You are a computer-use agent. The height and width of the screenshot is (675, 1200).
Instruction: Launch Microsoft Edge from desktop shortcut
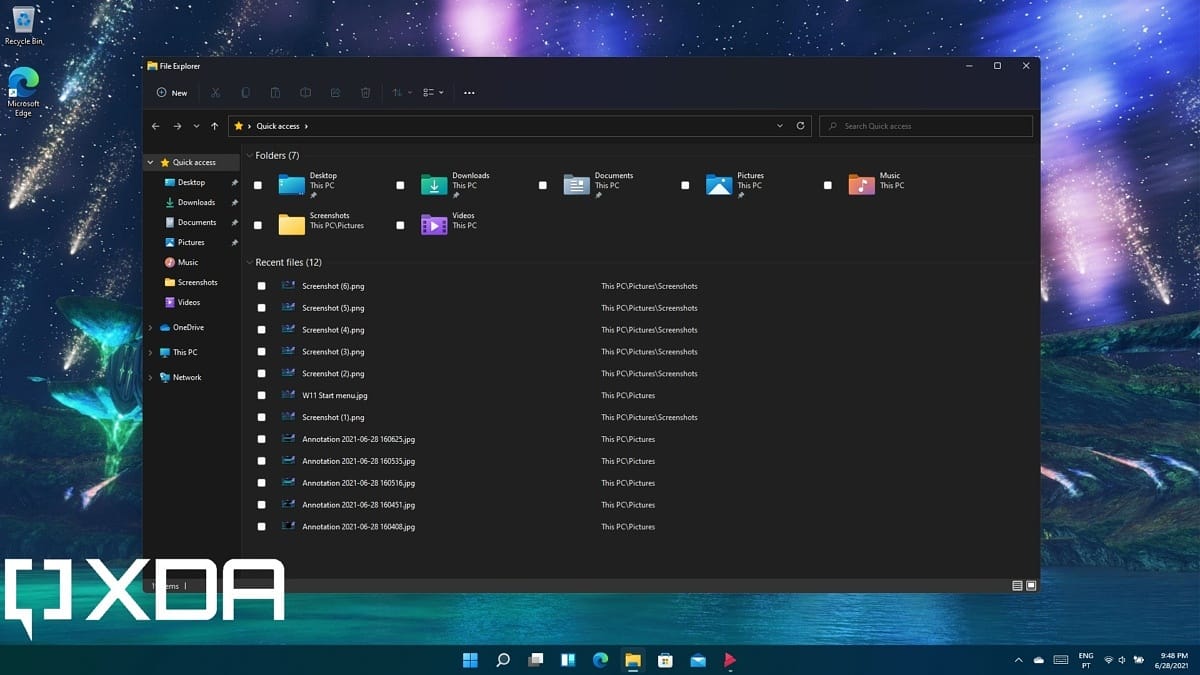23,92
